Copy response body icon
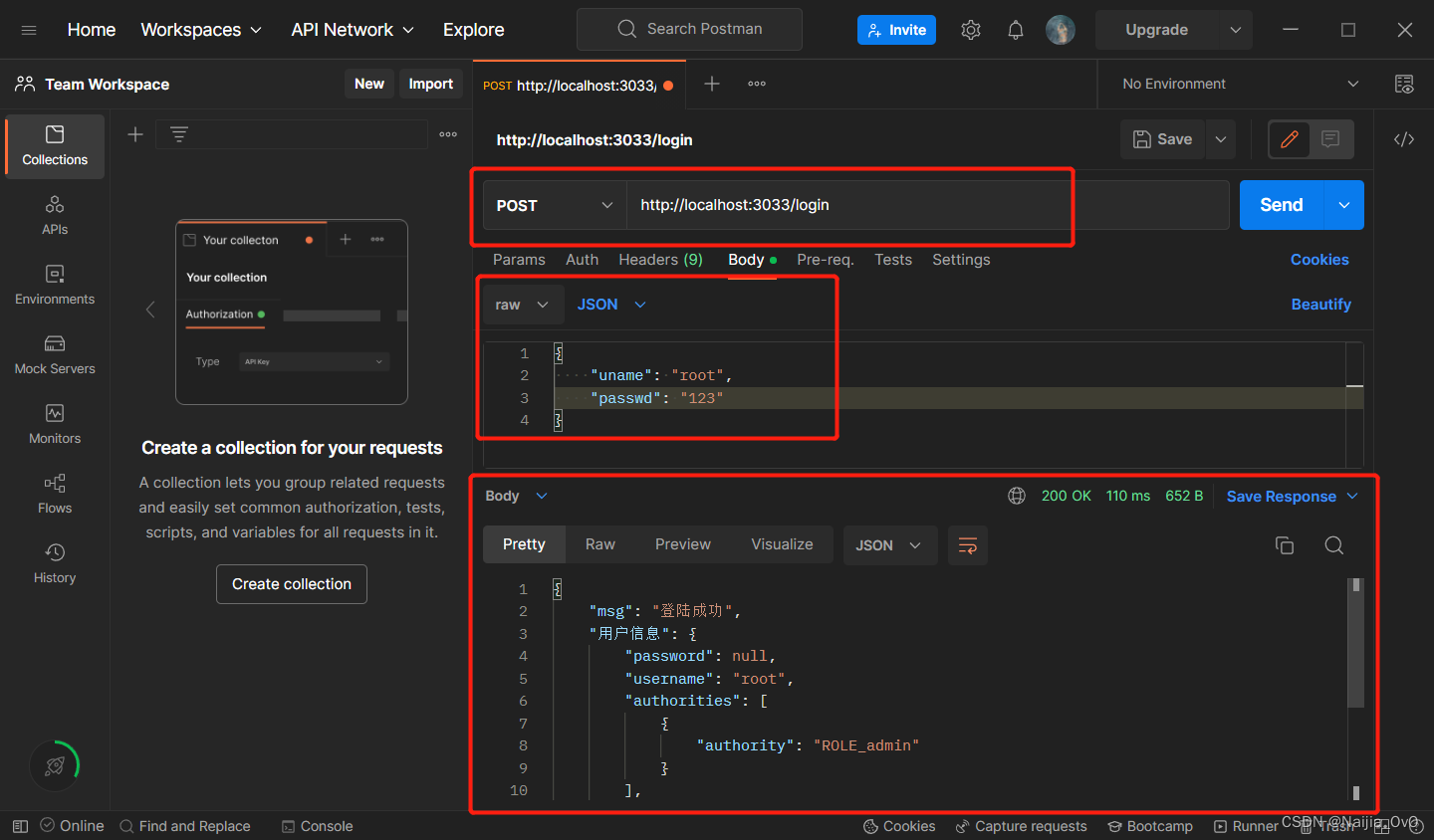1434x840 pixels. [1285, 545]
